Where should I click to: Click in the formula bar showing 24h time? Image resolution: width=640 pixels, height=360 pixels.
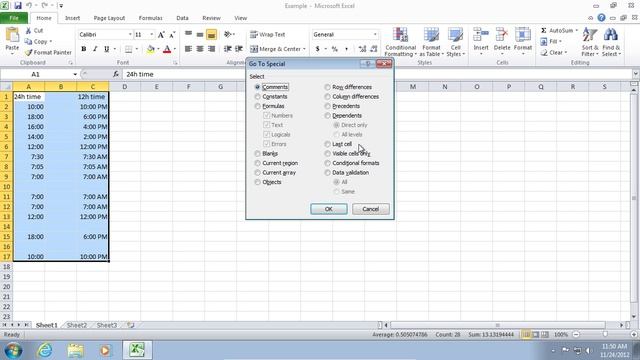[x=378, y=74]
